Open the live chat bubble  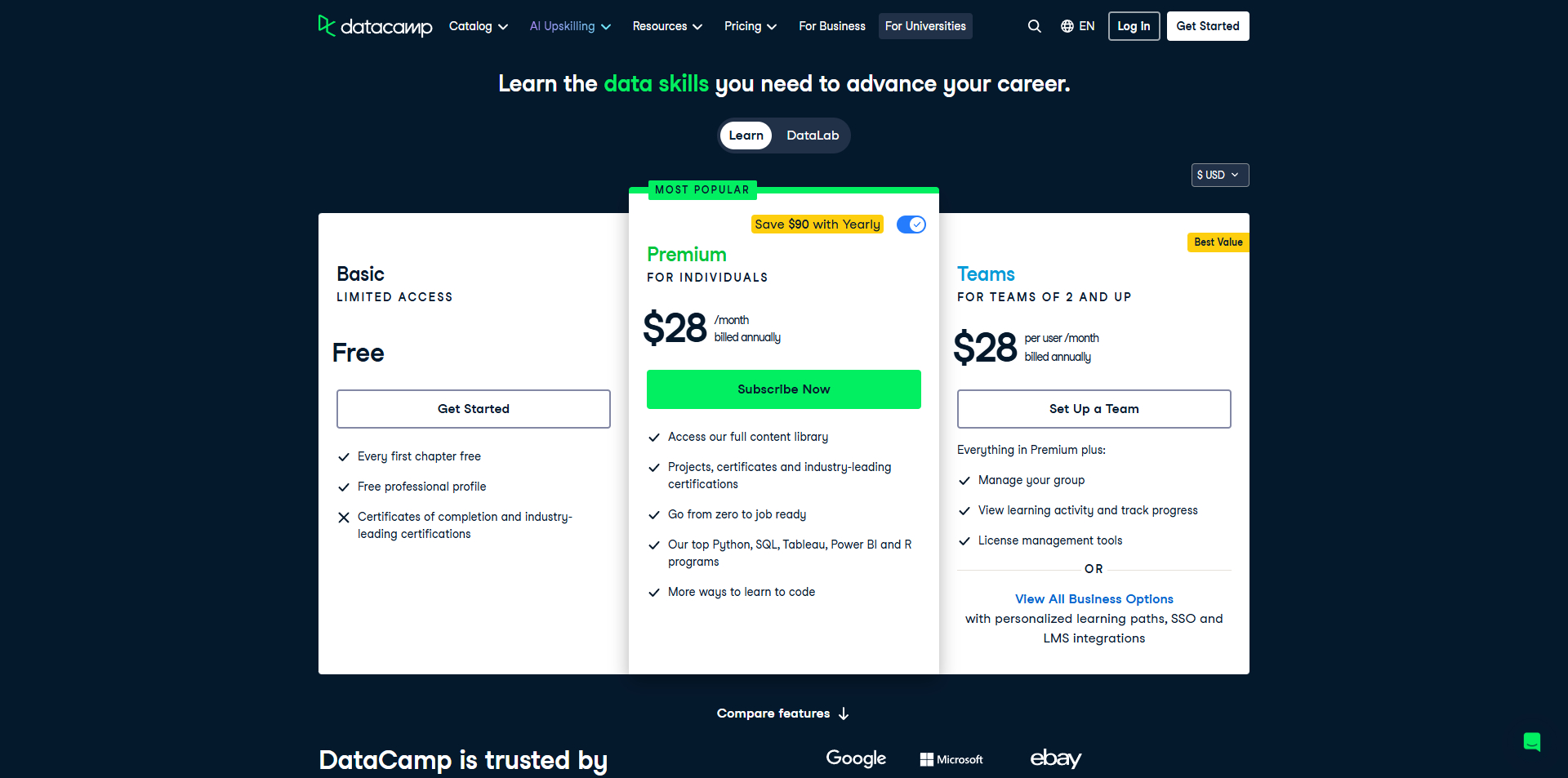point(1531,742)
